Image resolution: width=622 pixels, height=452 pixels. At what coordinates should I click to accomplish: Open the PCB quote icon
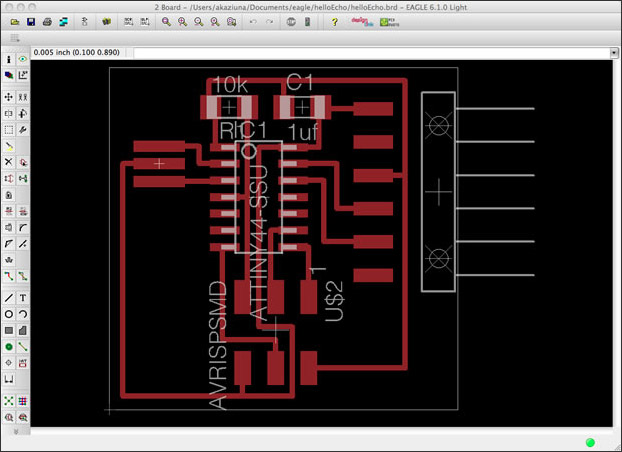[390, 22]
